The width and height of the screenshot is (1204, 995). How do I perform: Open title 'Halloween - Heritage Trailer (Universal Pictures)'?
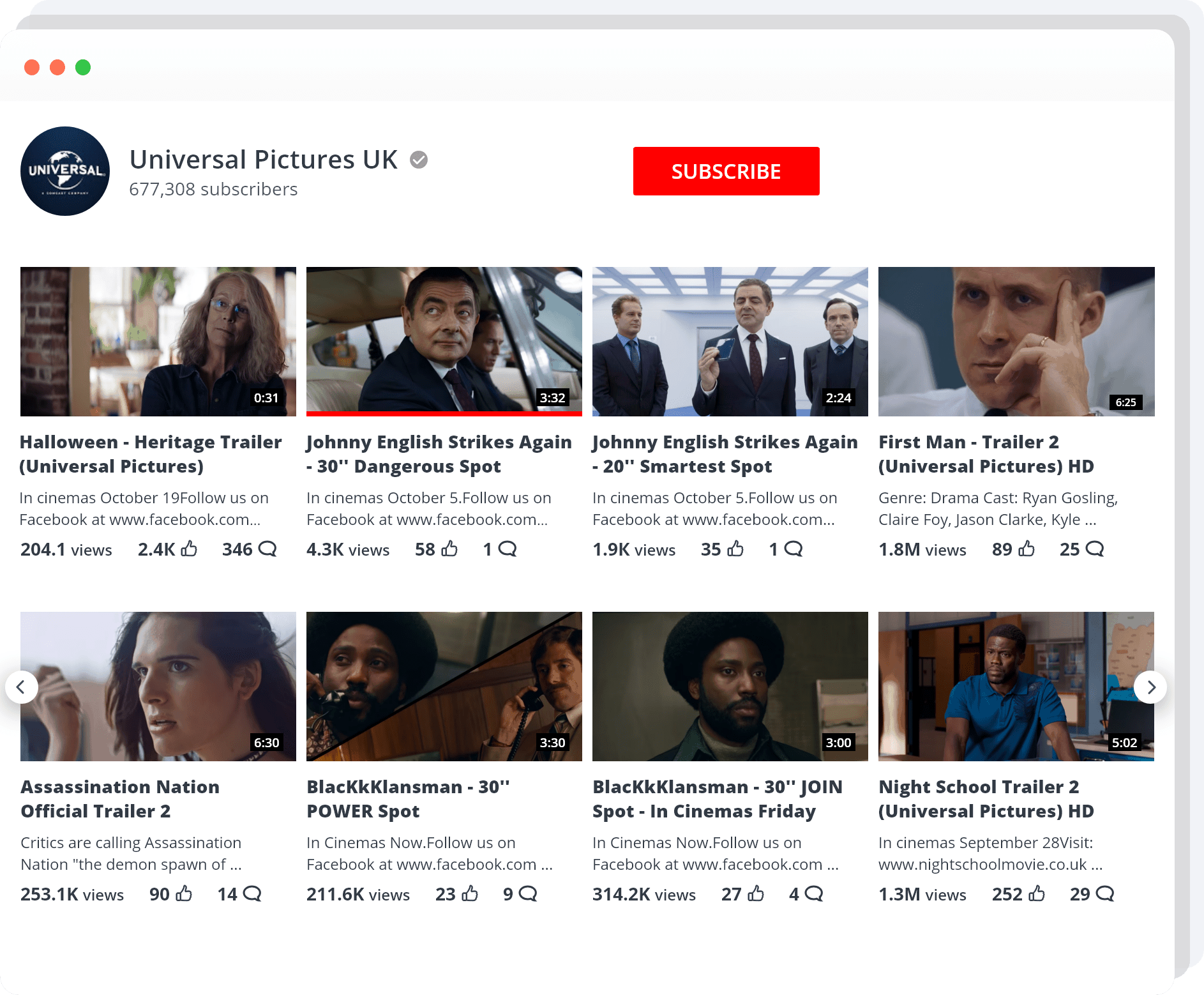click(151, 454)
